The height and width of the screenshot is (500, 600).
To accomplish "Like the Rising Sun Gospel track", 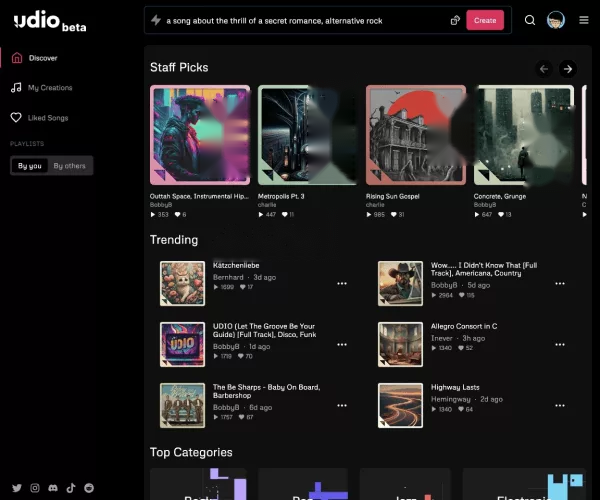I will (x=393, y=215).
